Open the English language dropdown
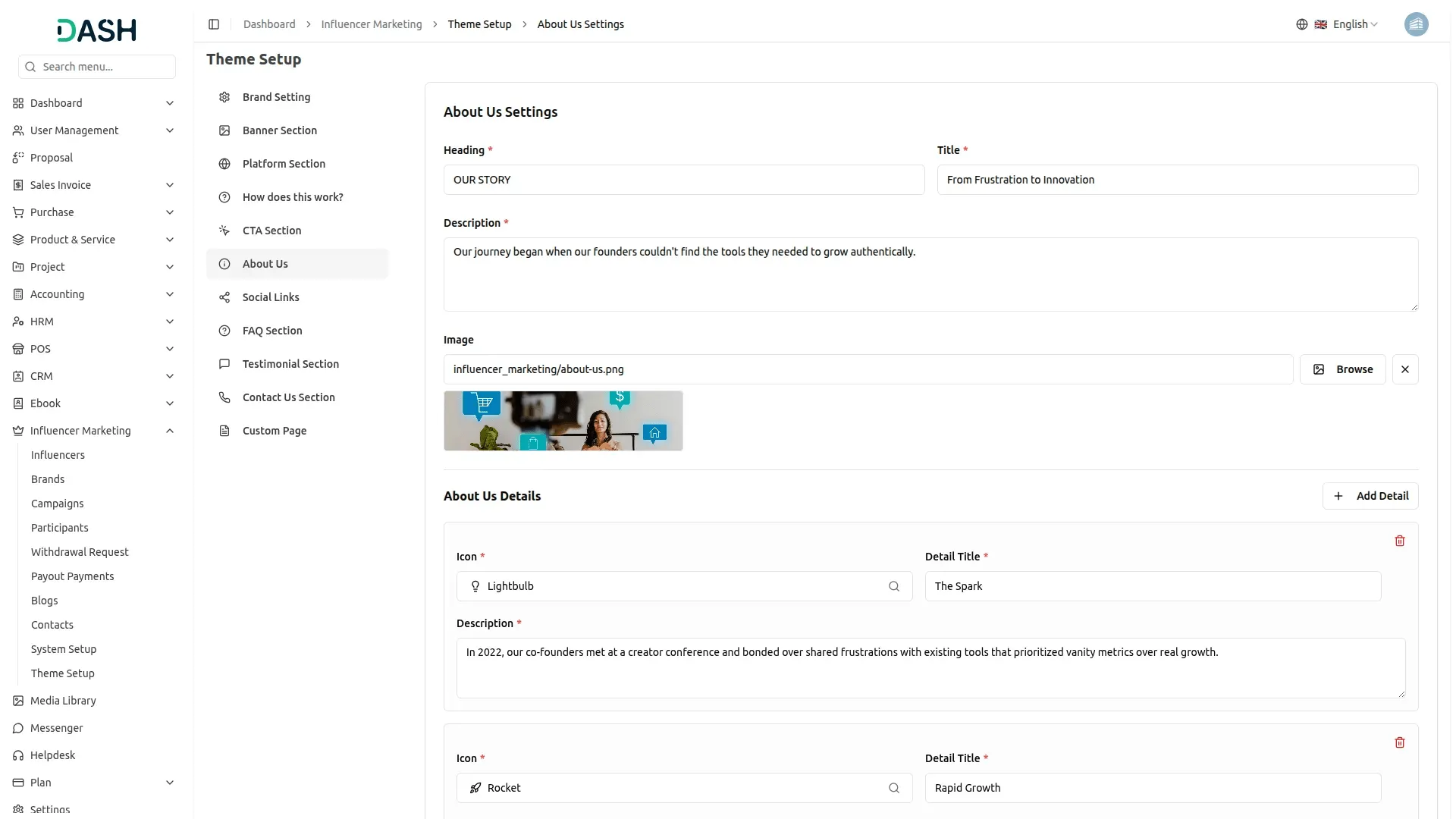Image resolution: width=1456 pixels, height=819 pixels. 1355,24
